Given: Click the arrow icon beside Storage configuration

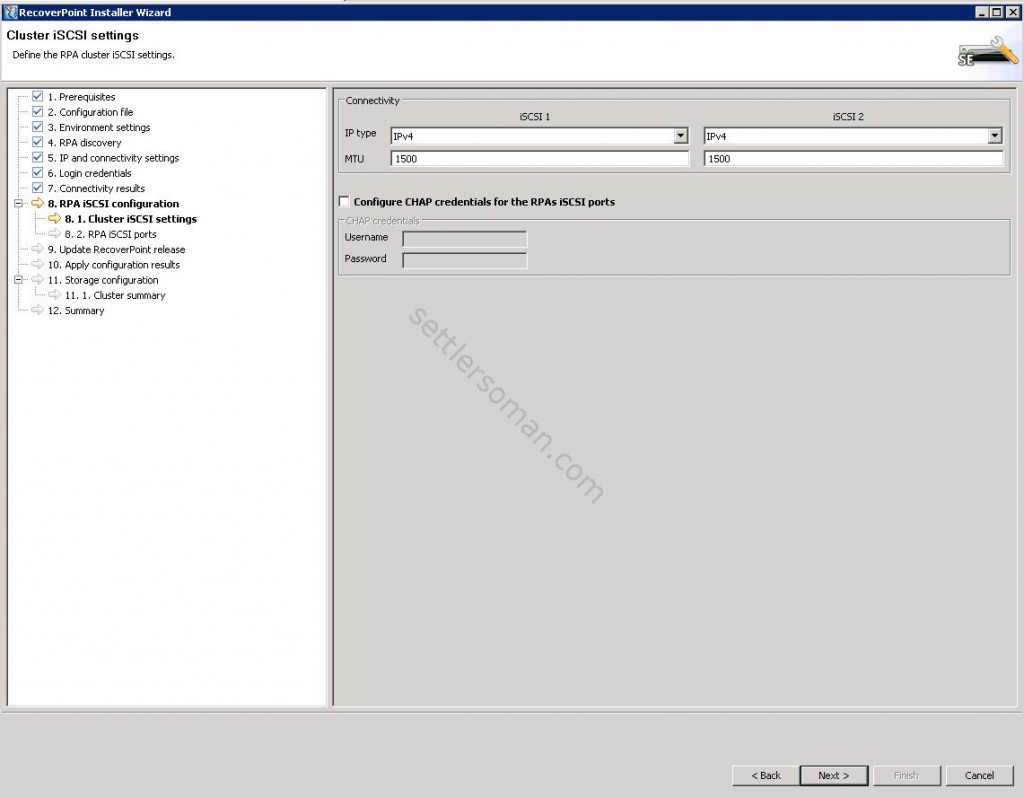Looking at the screenshot, I should click(x=38, y=280).
